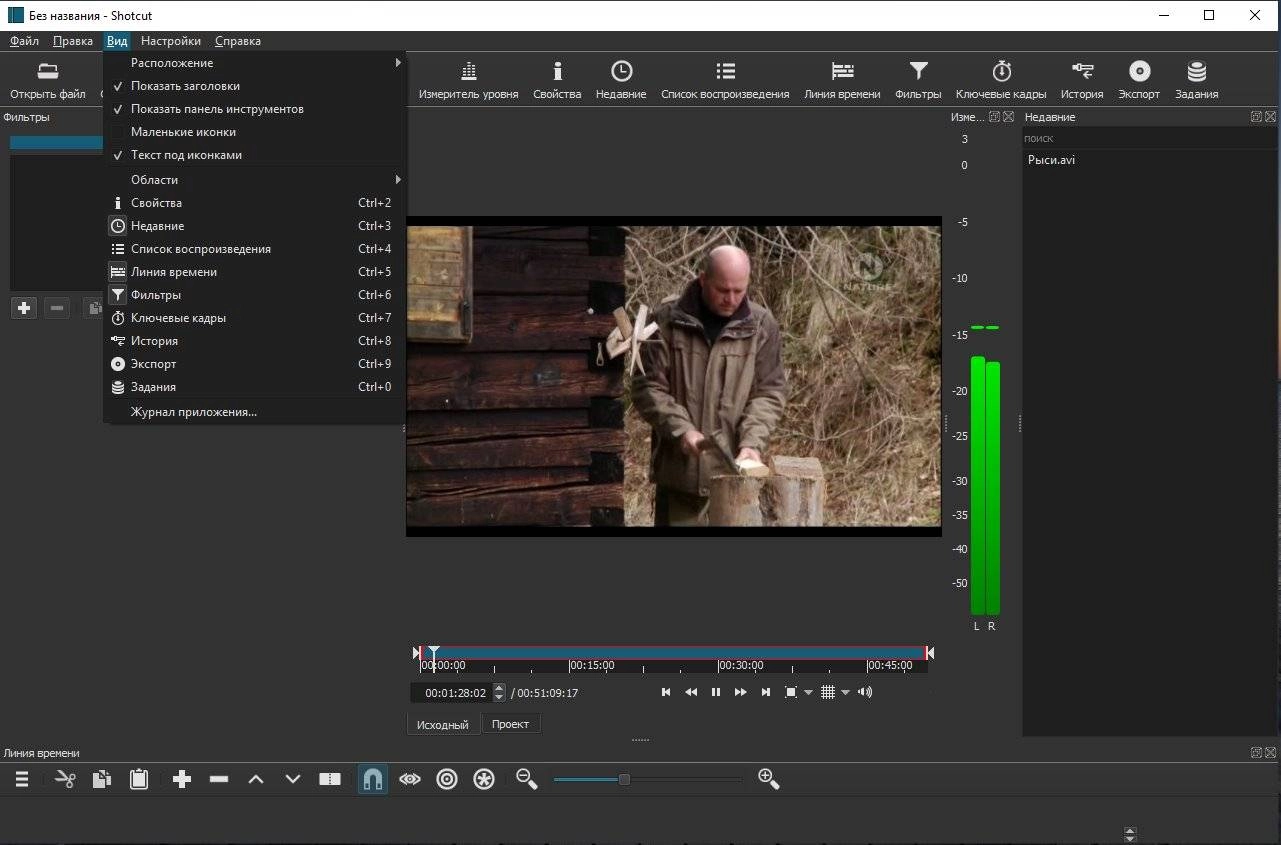
Task: Open the 'Правка' menu
Action: pos(73,41)
